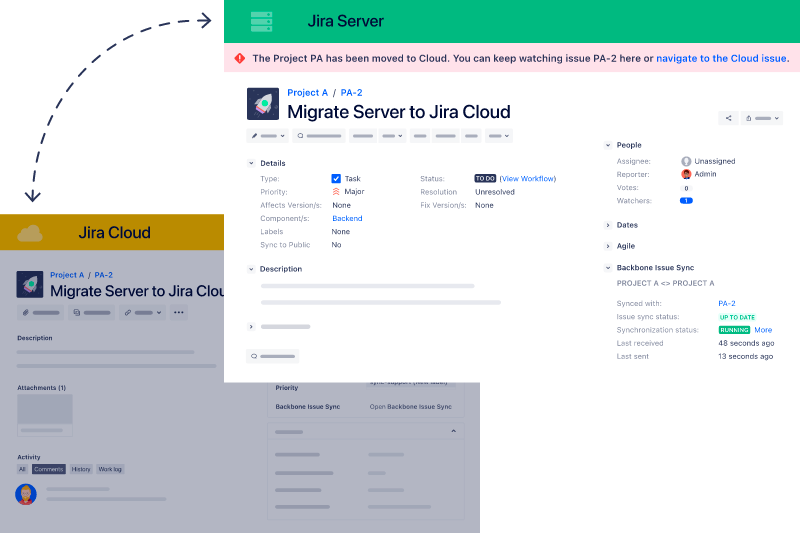Image resolution: width=800 pixels, height=533 pixels.
Task: Click the 13 seconds ago value
Action: [745, 357]
